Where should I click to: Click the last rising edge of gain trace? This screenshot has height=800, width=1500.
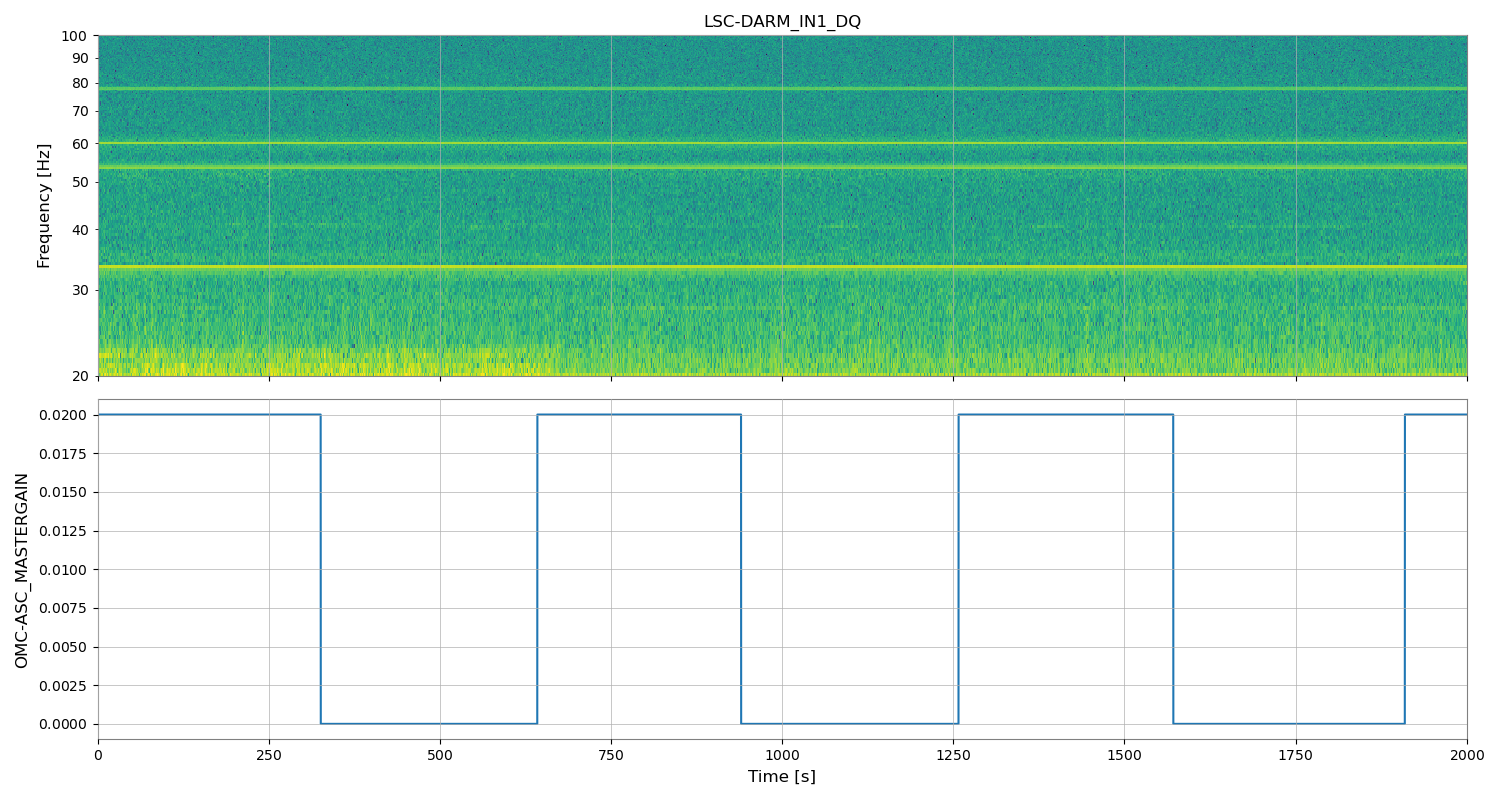pyautogui.click(x=1404, y=569)
